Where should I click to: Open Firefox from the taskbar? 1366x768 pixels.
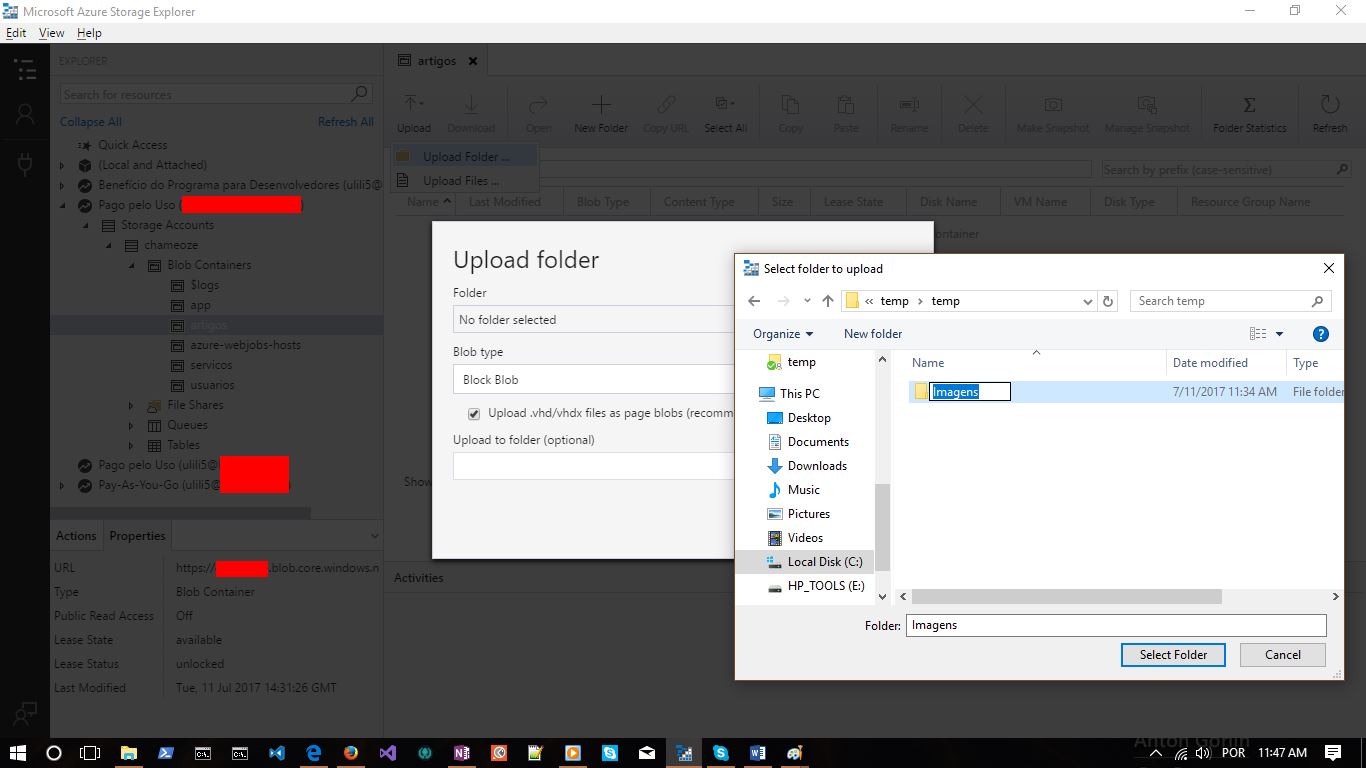pyautogui.click(x=350, y=753)
